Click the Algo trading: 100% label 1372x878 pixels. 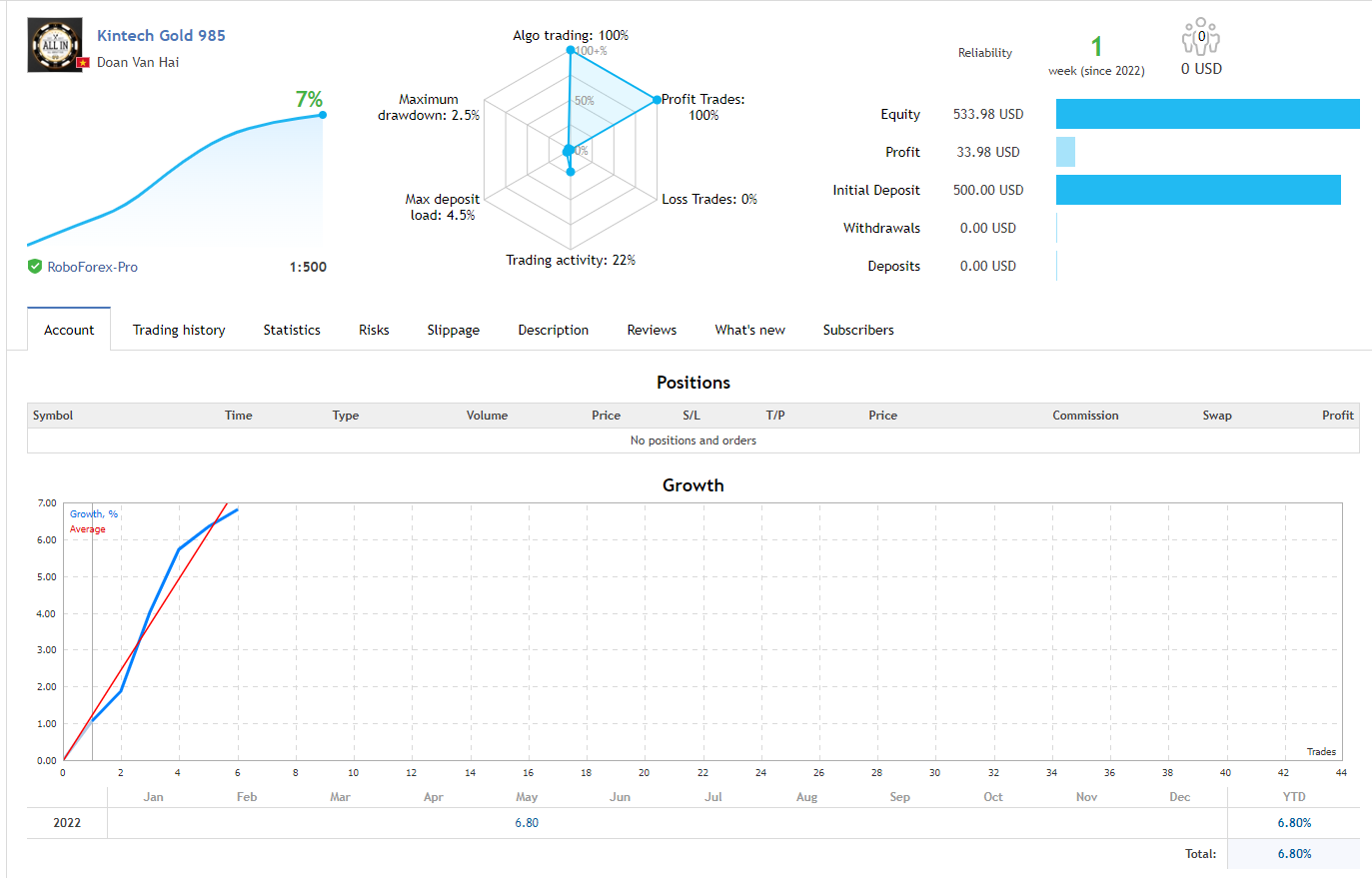pos(571,35)
